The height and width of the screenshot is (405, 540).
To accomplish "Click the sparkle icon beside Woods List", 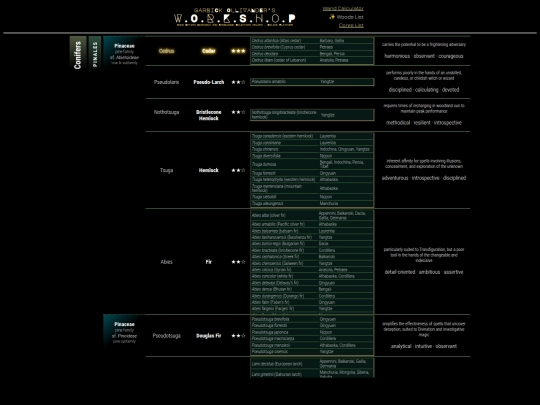I will [332, 17].
